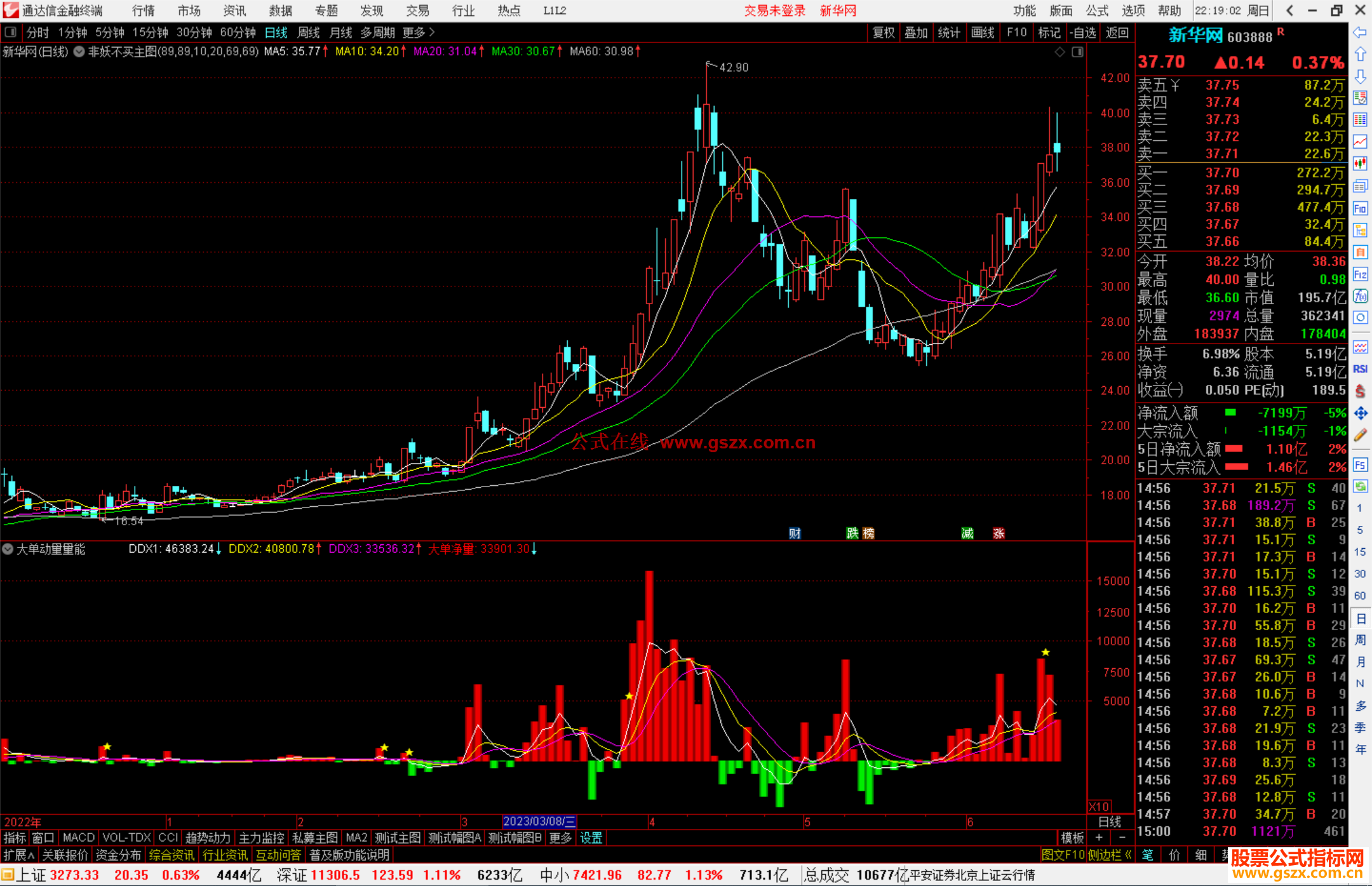
Task: Click the f(x) formula icon
Action: tap(1360, 297)
